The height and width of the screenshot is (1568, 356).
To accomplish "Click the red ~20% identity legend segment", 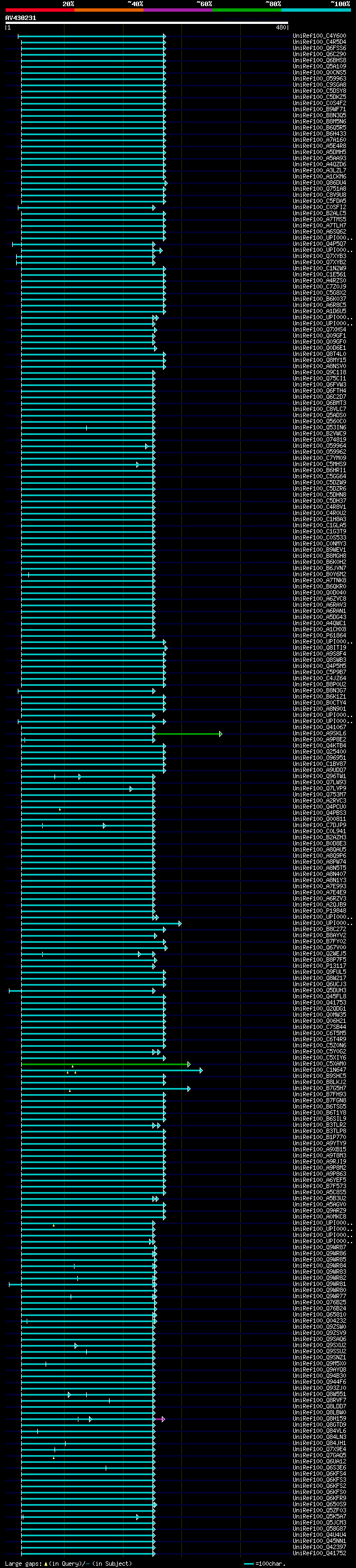I will pos(40,11).
